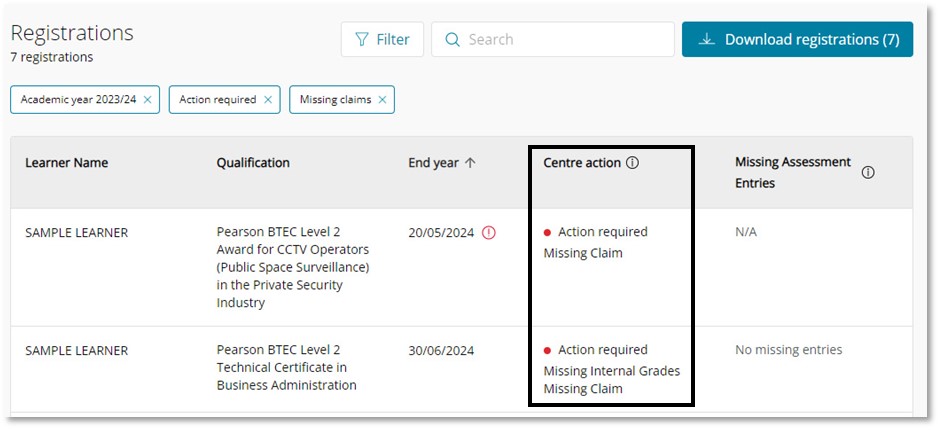Open Missing Assessment Entries info icon
Screen dimensions: 940x430
(x=867, y=172)
